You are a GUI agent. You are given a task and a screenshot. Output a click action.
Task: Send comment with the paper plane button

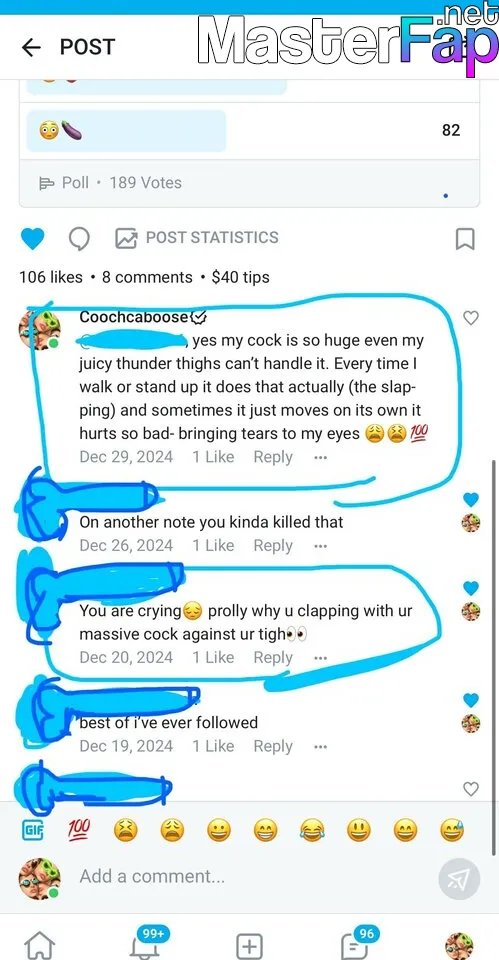coord(459,879)
